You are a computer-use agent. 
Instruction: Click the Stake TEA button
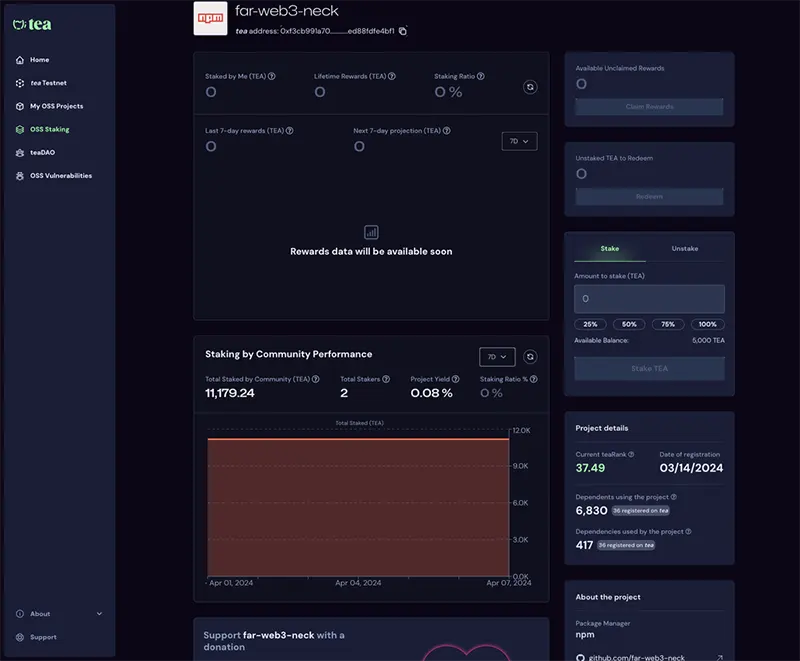tap(649, 368)
